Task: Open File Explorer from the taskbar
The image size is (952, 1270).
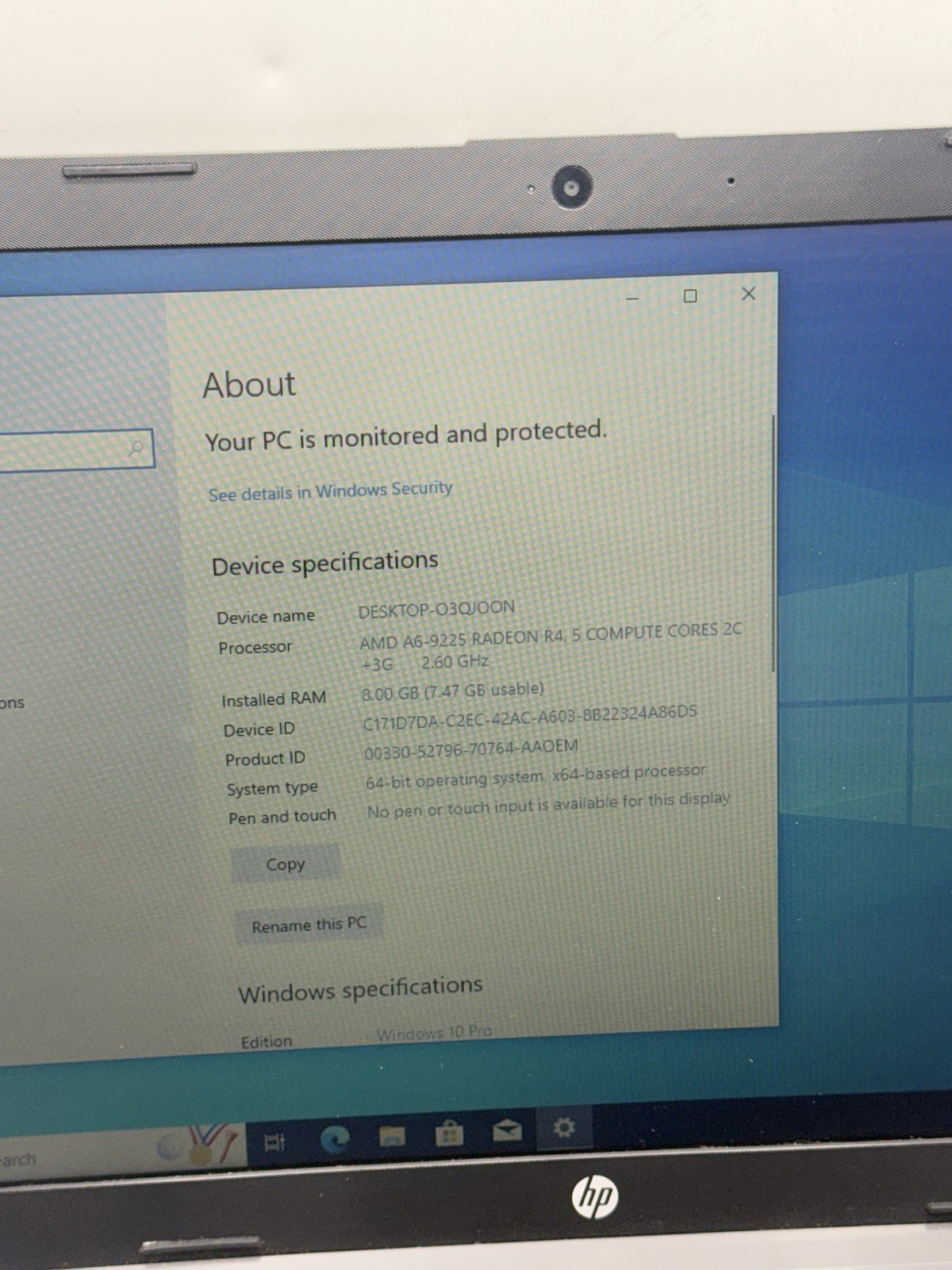Action: click(392, 1137)
